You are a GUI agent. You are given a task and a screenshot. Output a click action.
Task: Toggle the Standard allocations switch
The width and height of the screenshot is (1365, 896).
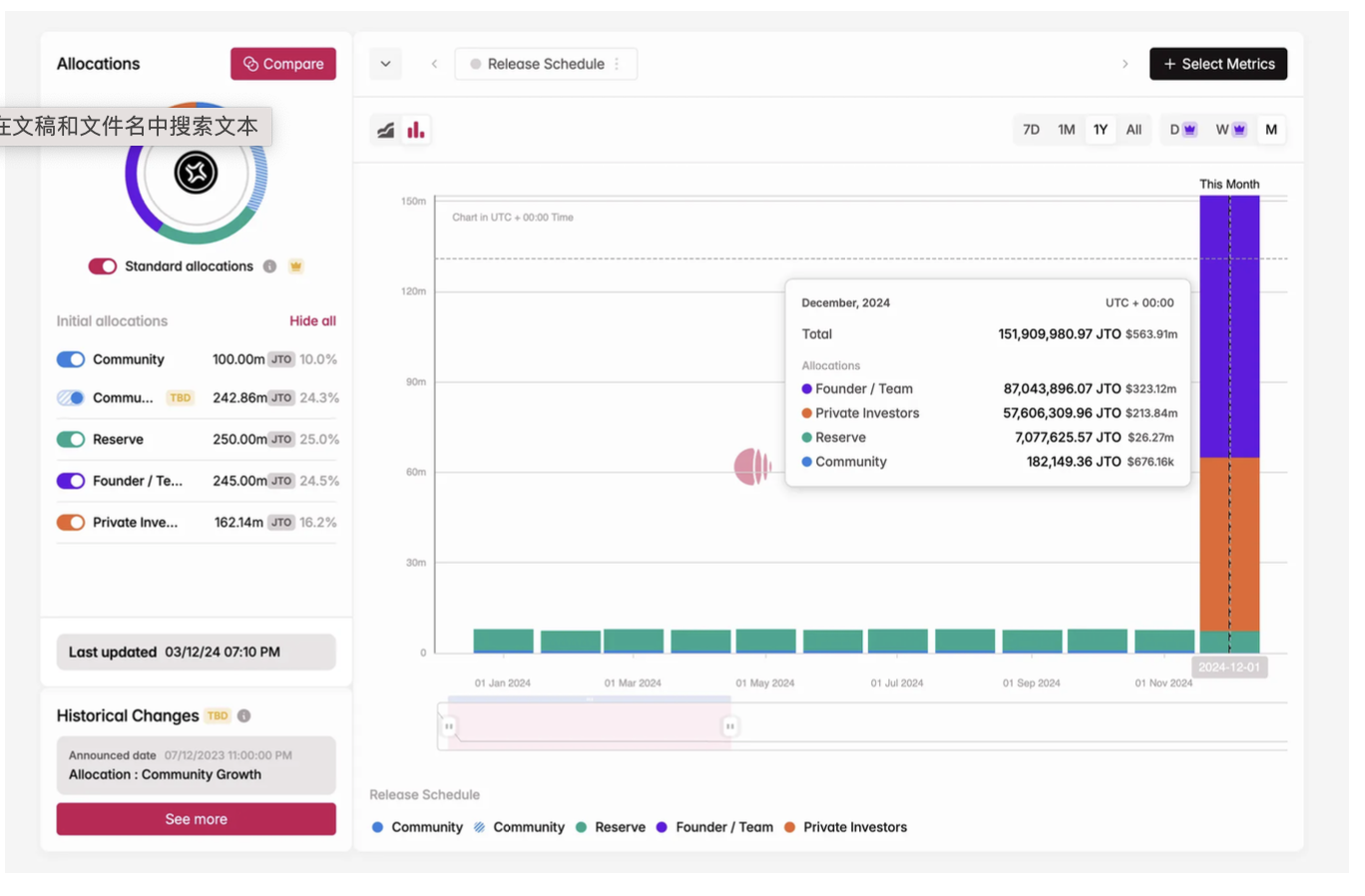(102, 266)
